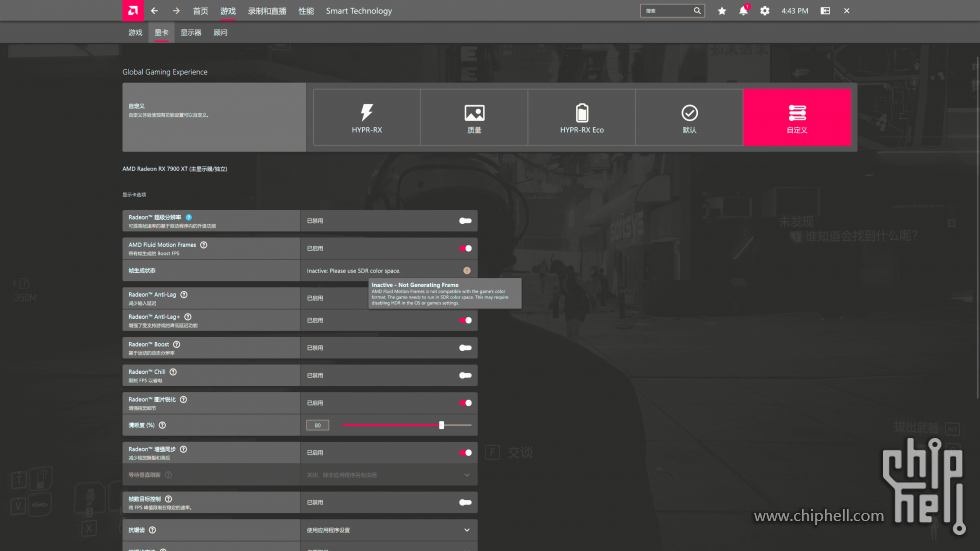Open help icon for Radeon 图片锐化
The width and height of the screenshot is (980, 551).
[184, 399]
